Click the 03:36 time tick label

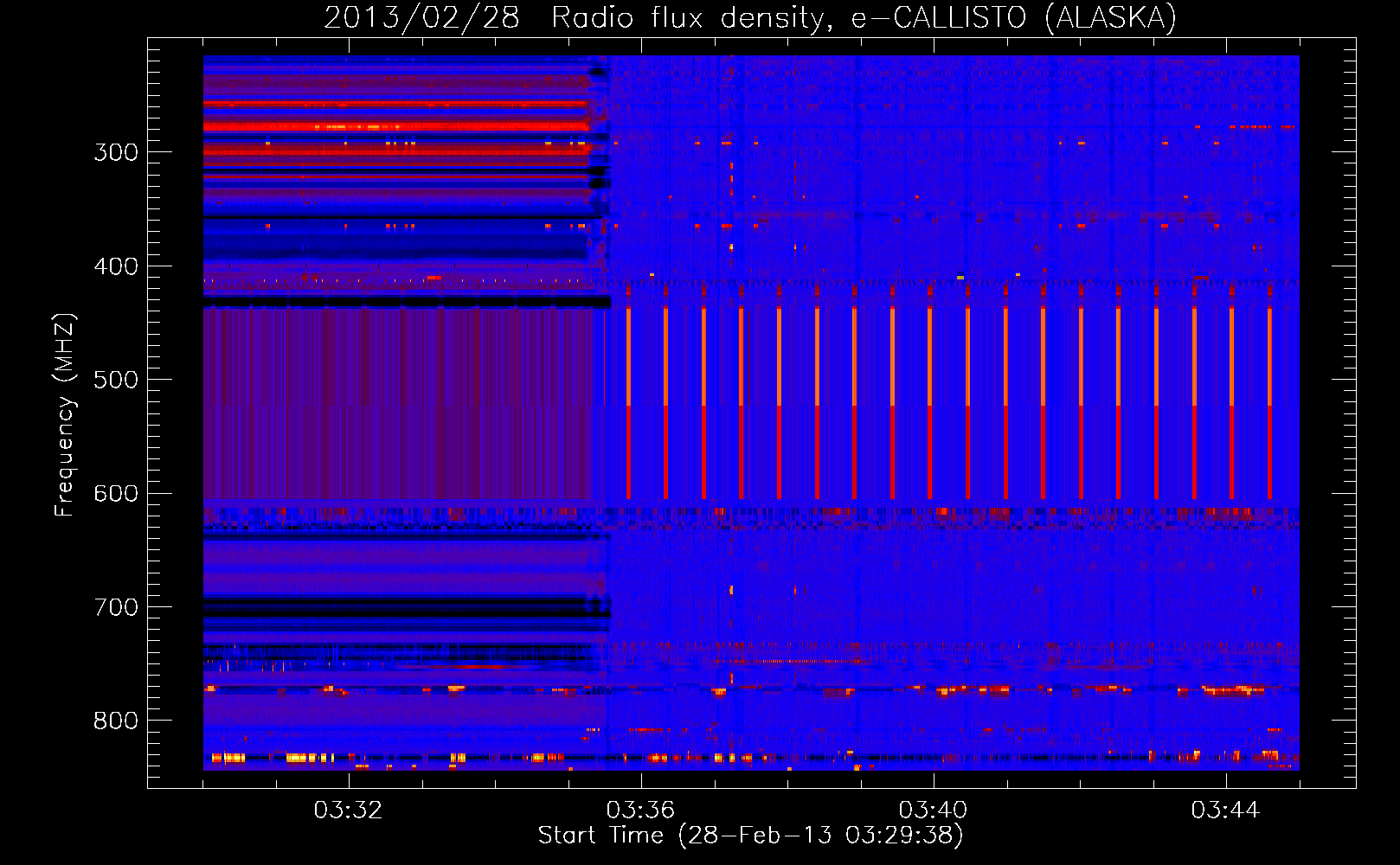point(640,811)
